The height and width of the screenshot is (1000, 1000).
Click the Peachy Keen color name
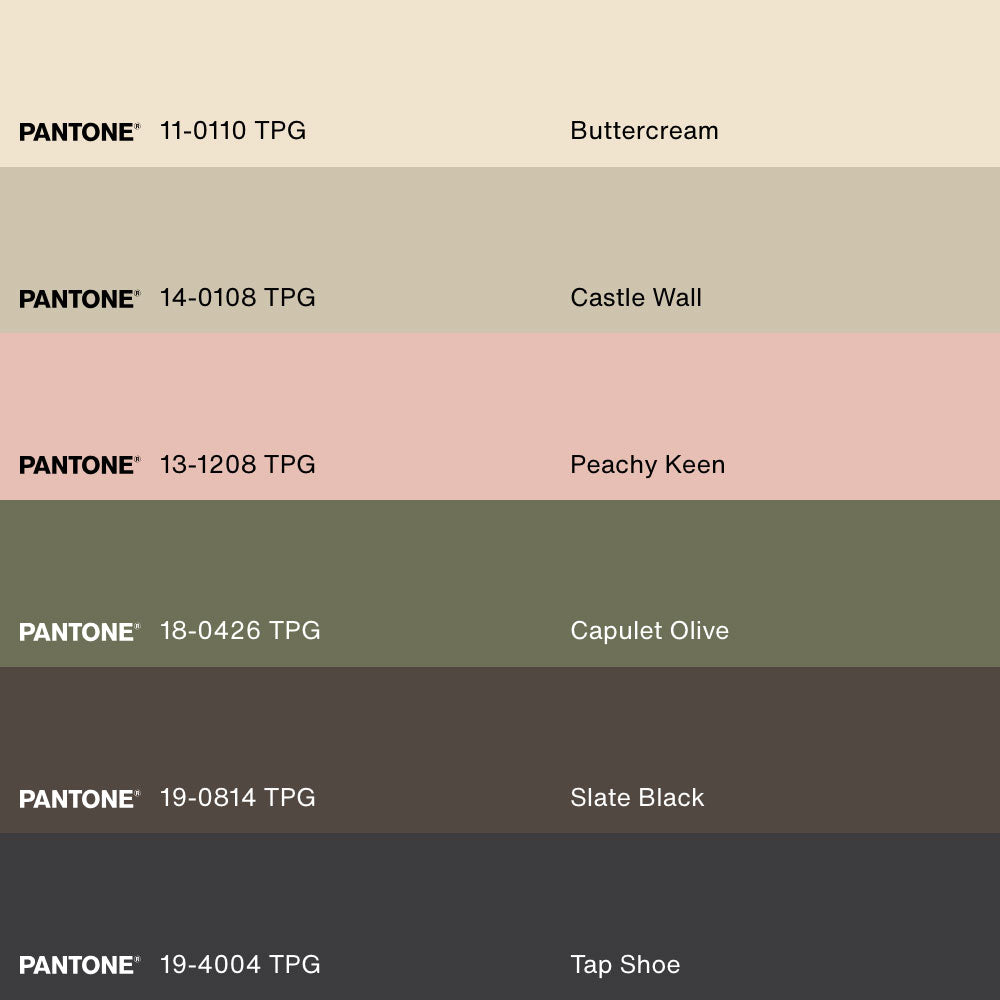647,464
